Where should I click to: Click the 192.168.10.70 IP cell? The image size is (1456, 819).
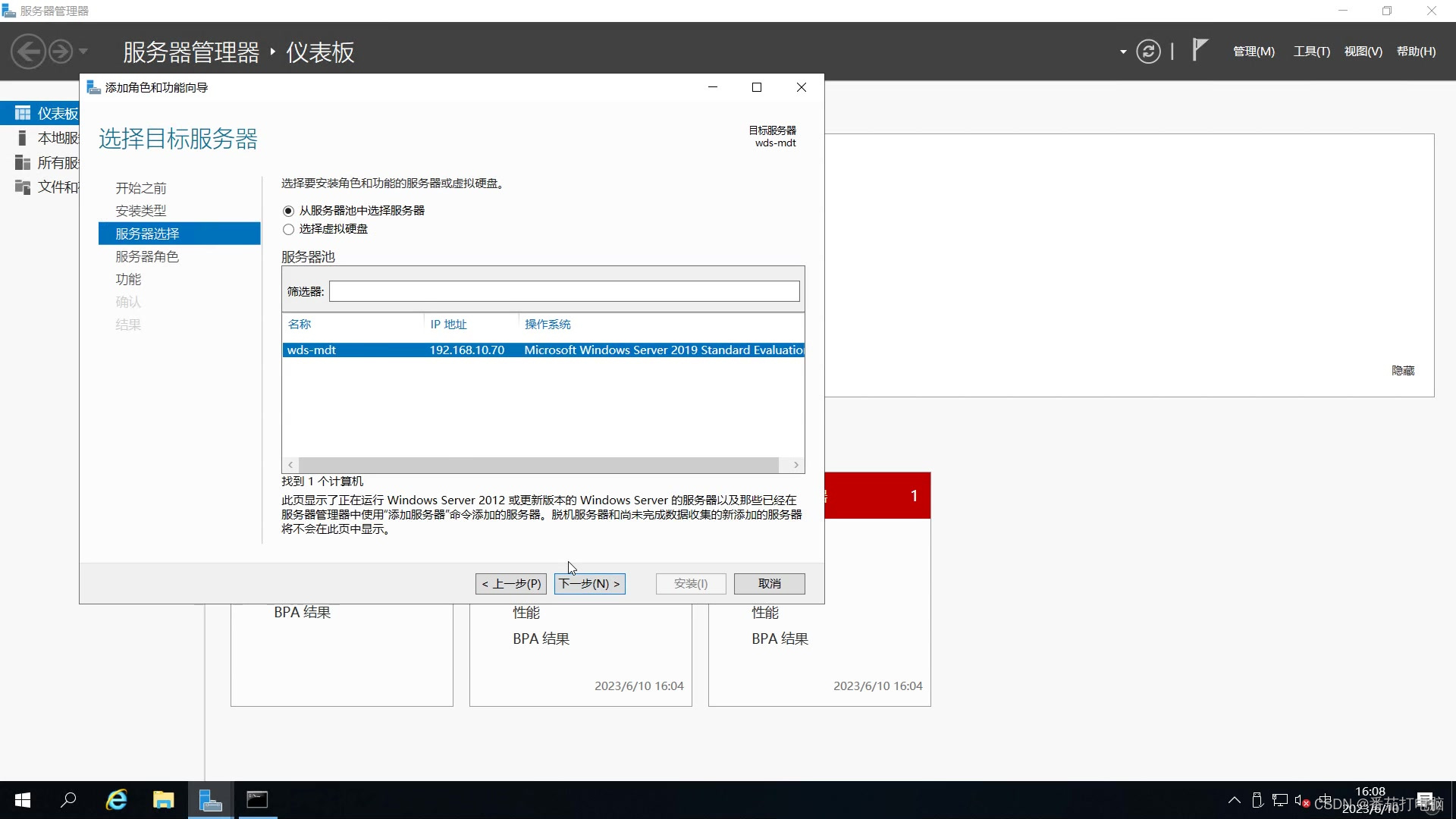467,350
